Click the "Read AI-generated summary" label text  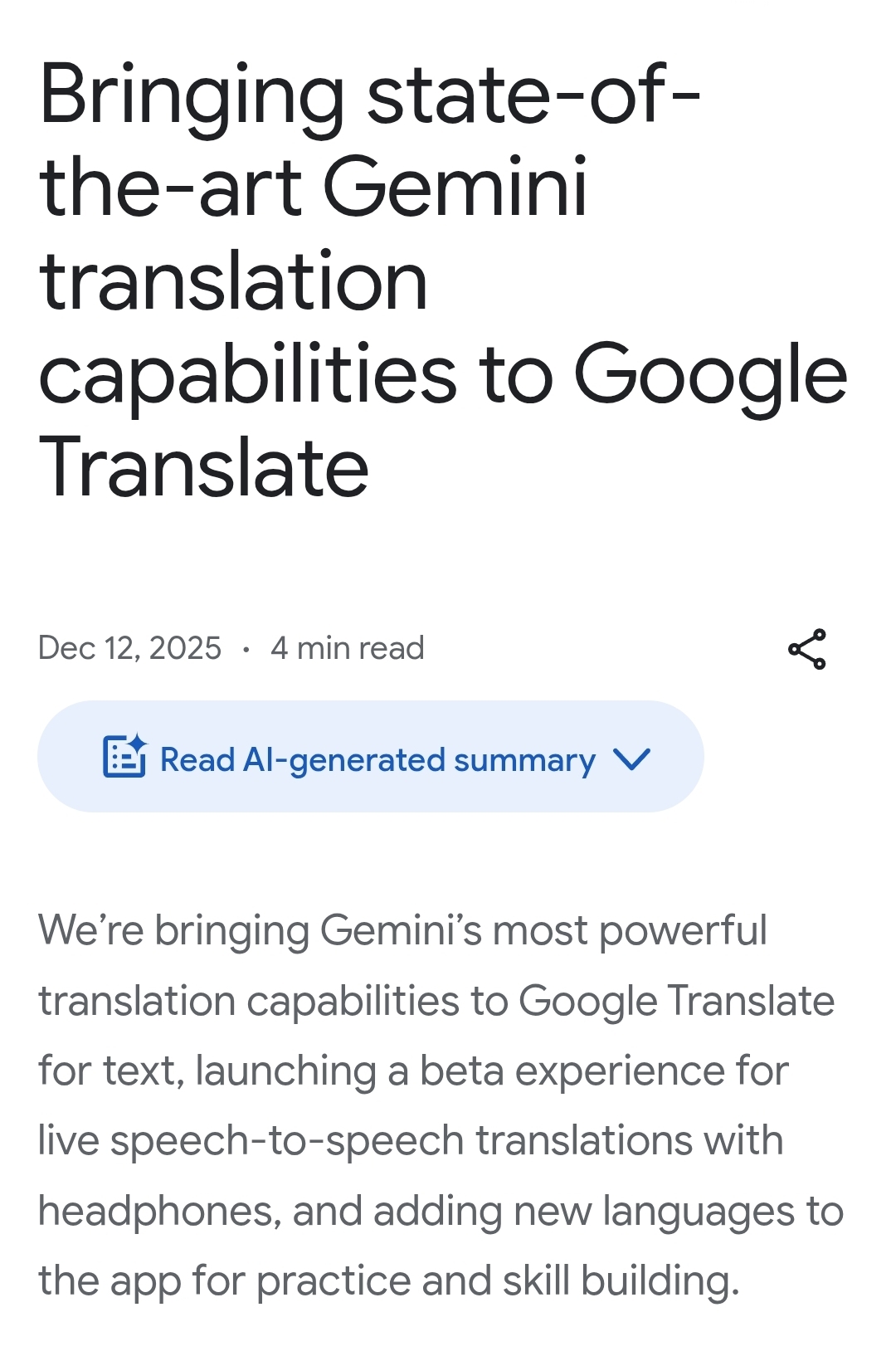tap(377, 759)
